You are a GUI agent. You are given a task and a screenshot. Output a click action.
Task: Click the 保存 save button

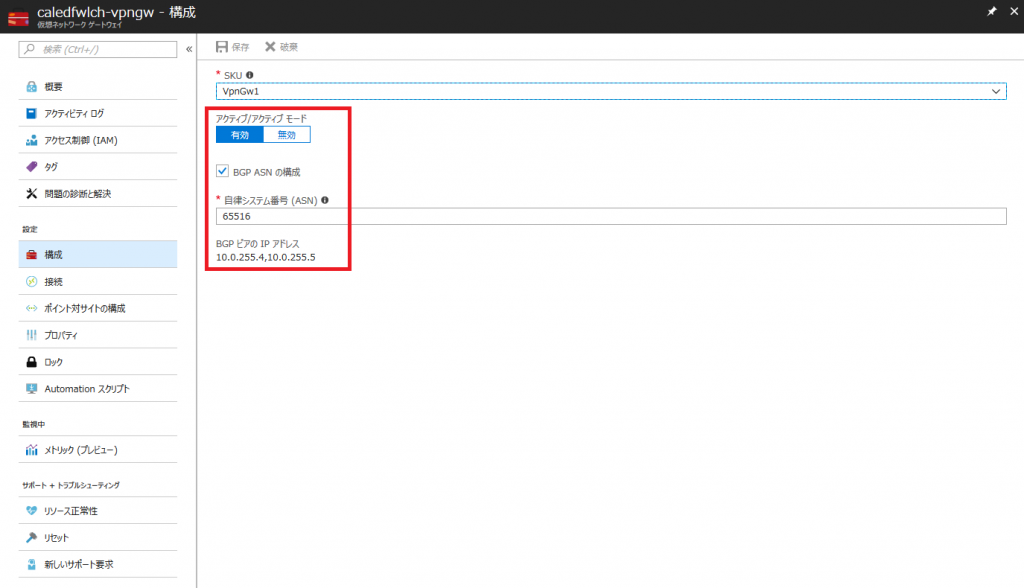point(232,47)
